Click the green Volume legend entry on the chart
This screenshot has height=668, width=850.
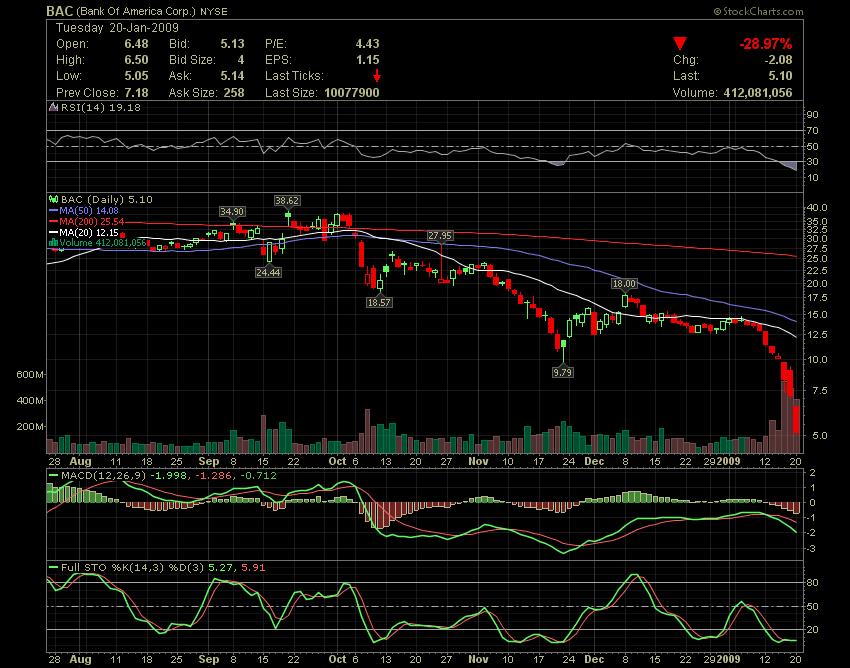pos(103,243)
